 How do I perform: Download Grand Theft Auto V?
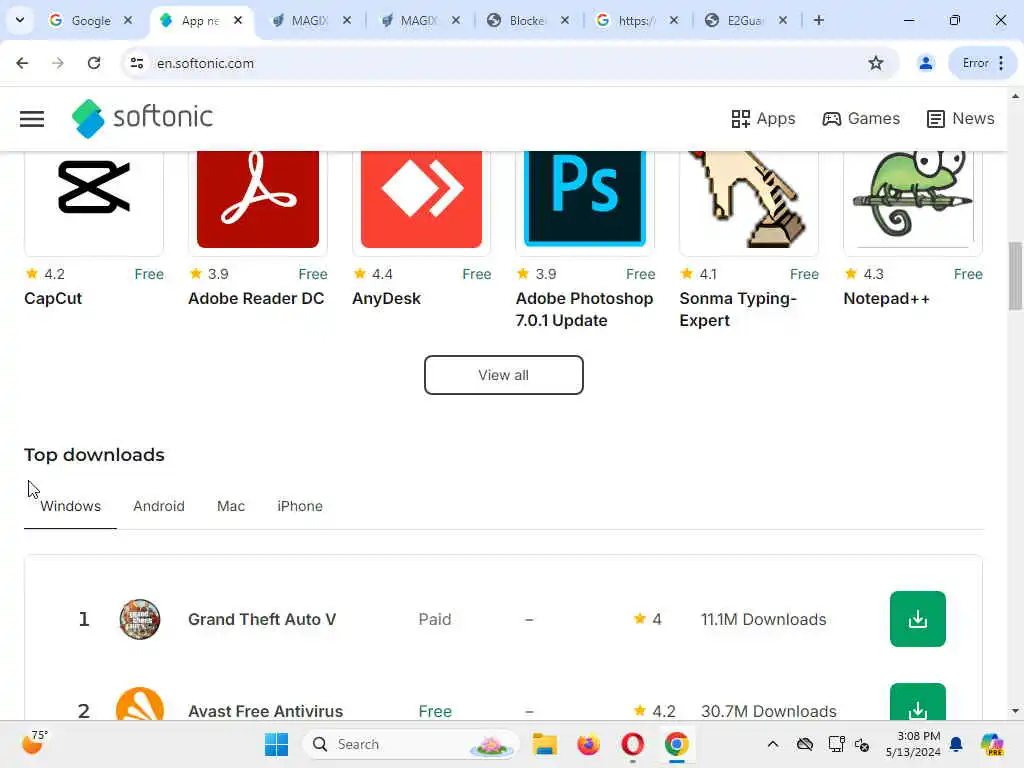[x=918, y=619]
